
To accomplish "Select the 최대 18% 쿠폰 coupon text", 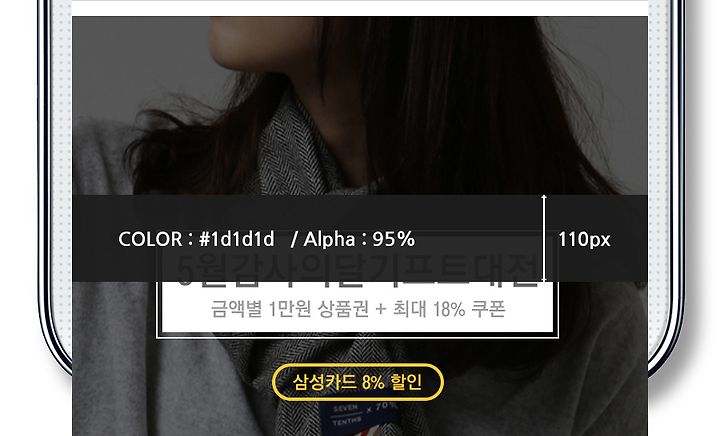I will tap(450, 309).
